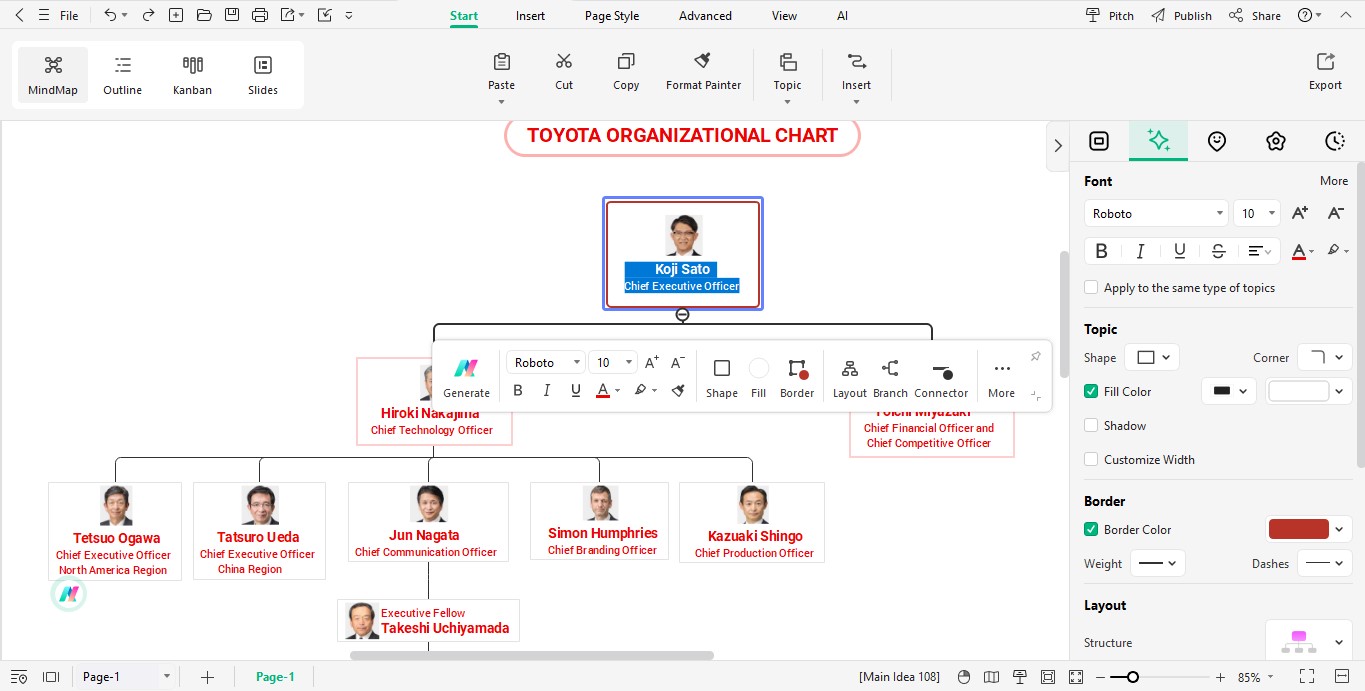1365x691 pixels.
Task: Increase font size in side panel
Action: pos(1300,213)
